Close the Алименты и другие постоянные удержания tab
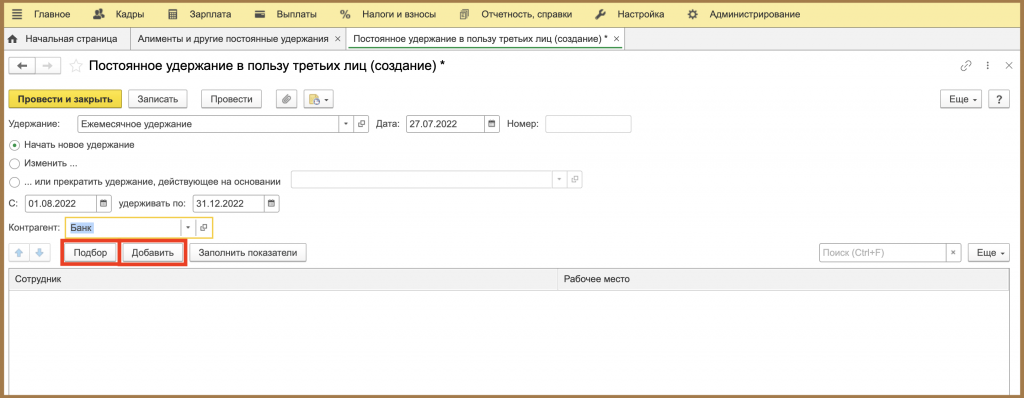Screen dimensions: 1024x398 coord(337,39)
